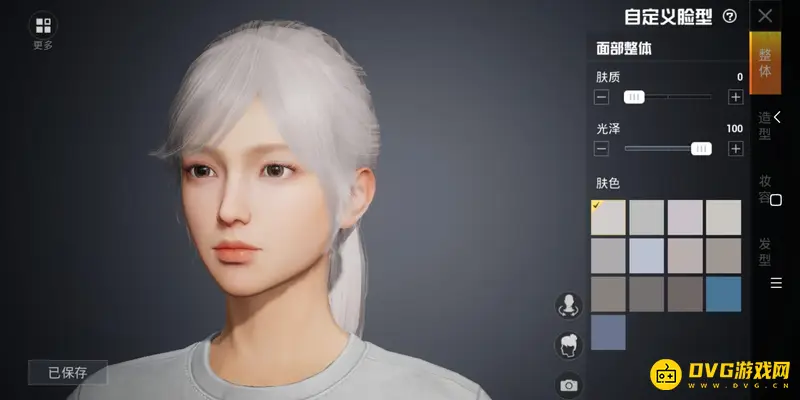Image resolution: width=800 pixels, height=400 pixels.
Task: Select fourth swatch in second skin row
Action: click(723, 256)
